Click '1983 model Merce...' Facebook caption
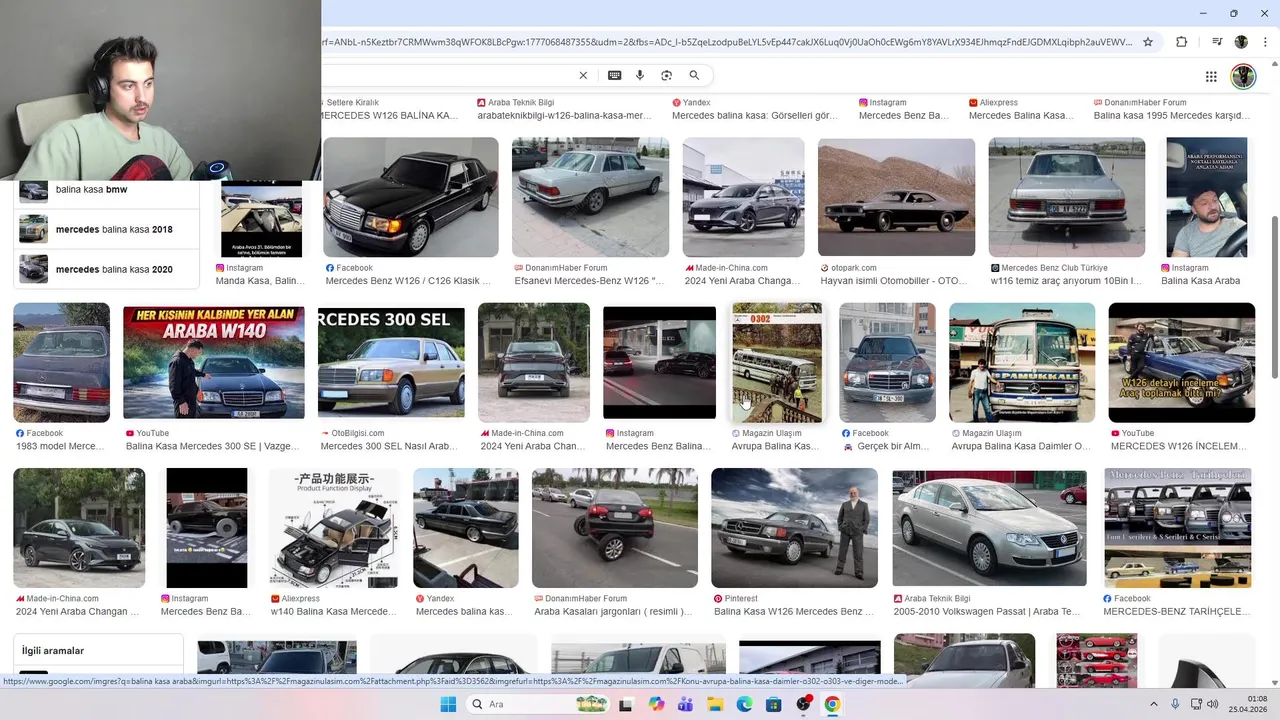 60,446
